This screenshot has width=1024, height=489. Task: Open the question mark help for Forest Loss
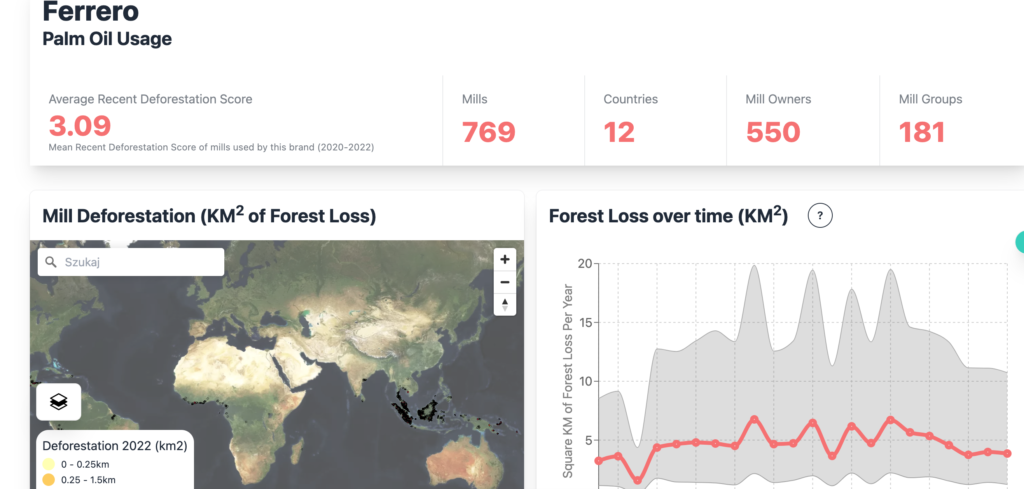820,215
